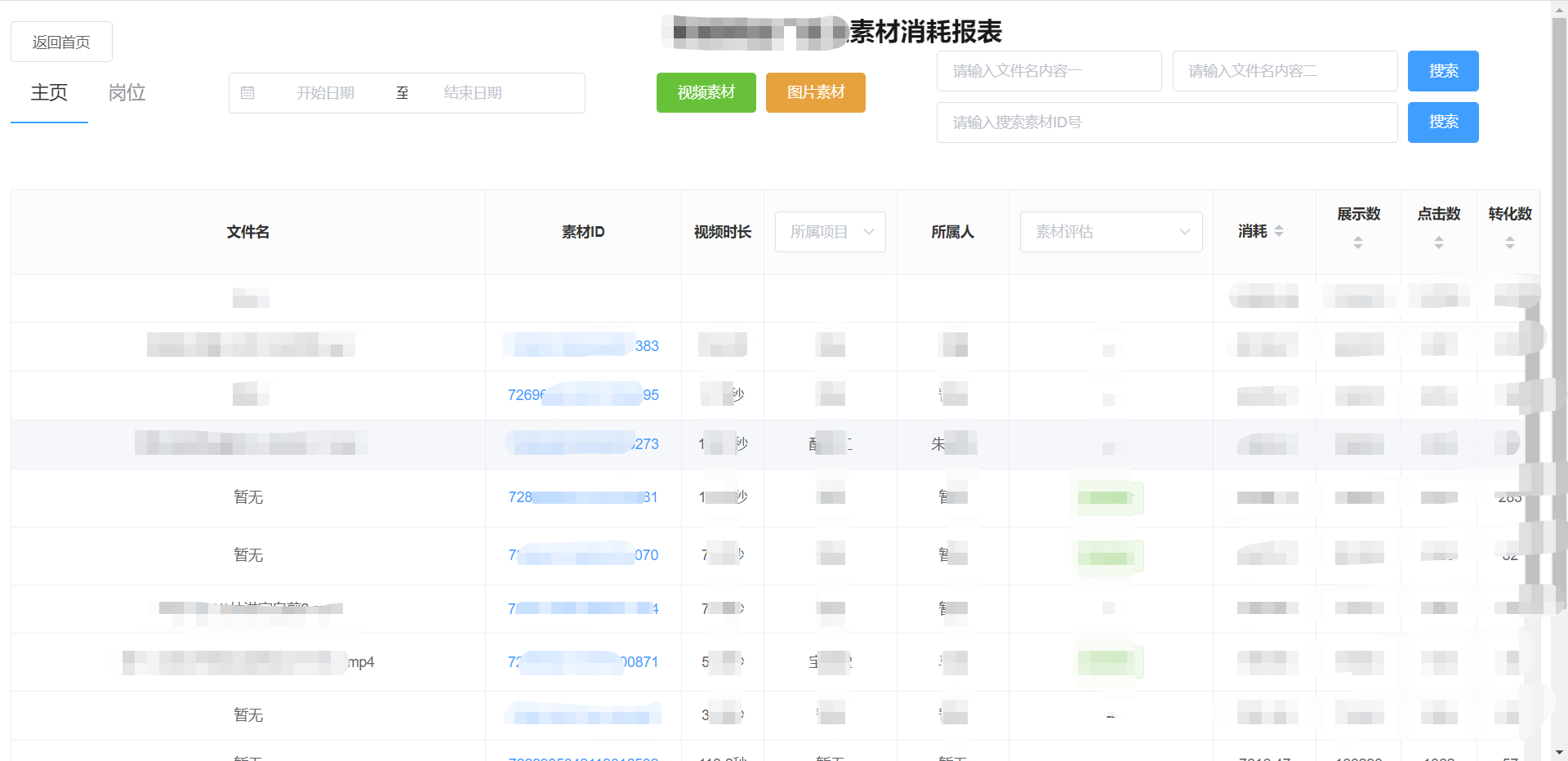
Task: Open material ID link ending in 273
Action: [583, 444]
